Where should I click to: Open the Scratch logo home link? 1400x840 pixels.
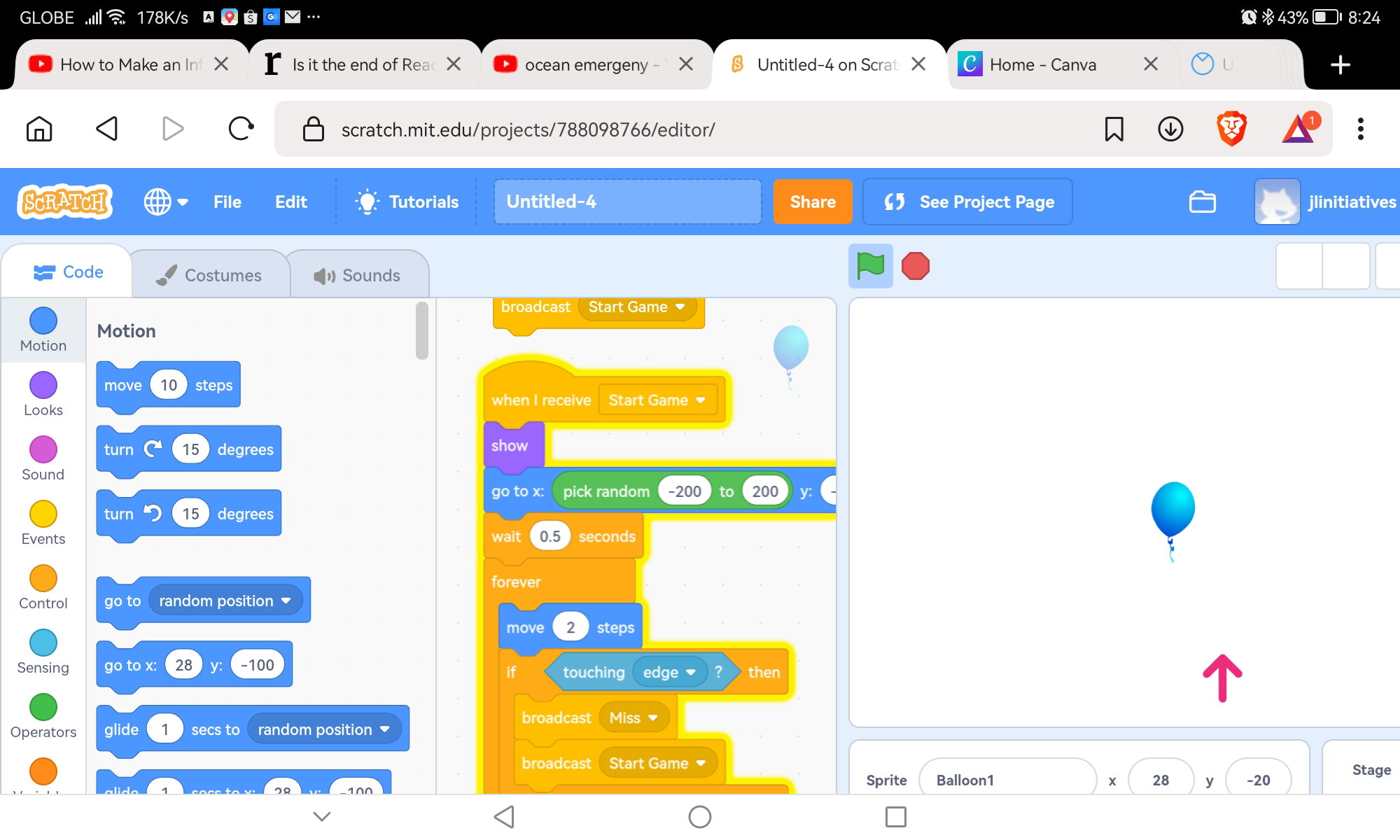(x=64, y=202)
